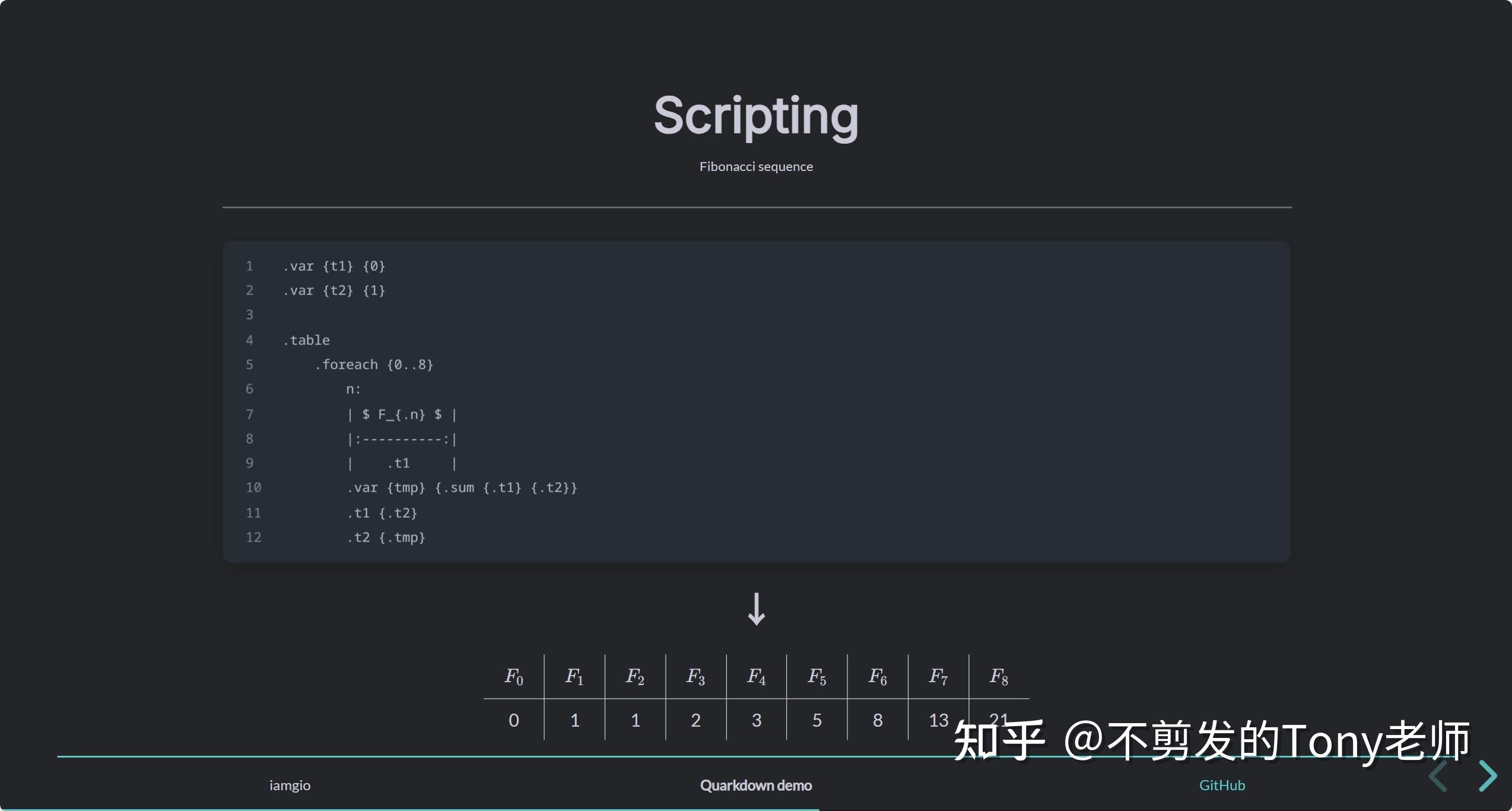Click the .var {t1} {0} declaration

pyautogui.click(x=334, y=266)
